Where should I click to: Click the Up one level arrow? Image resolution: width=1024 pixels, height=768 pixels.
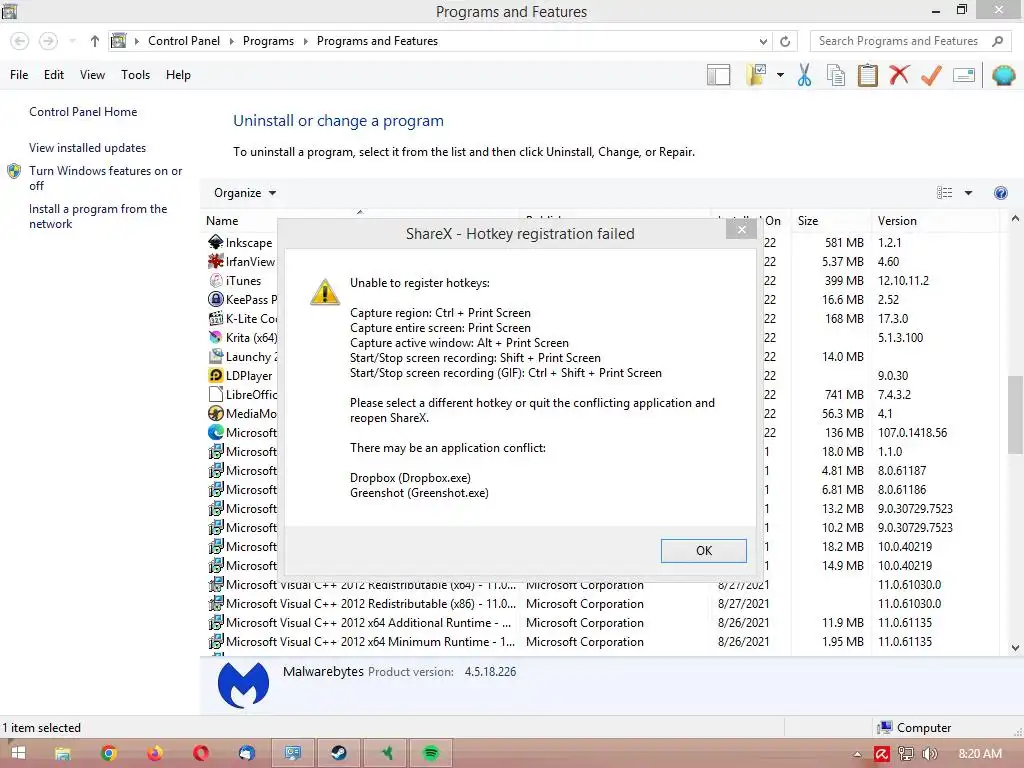[x=95, y=41]
